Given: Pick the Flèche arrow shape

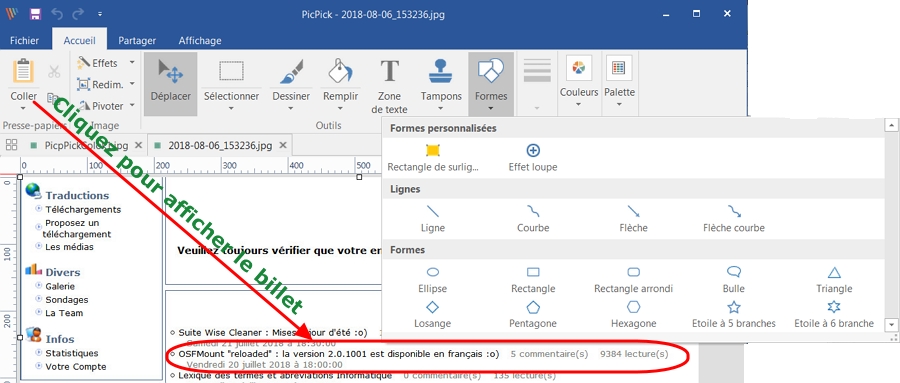Looking at the screenshot, I should pyautogui.click(x=634, y=219).
